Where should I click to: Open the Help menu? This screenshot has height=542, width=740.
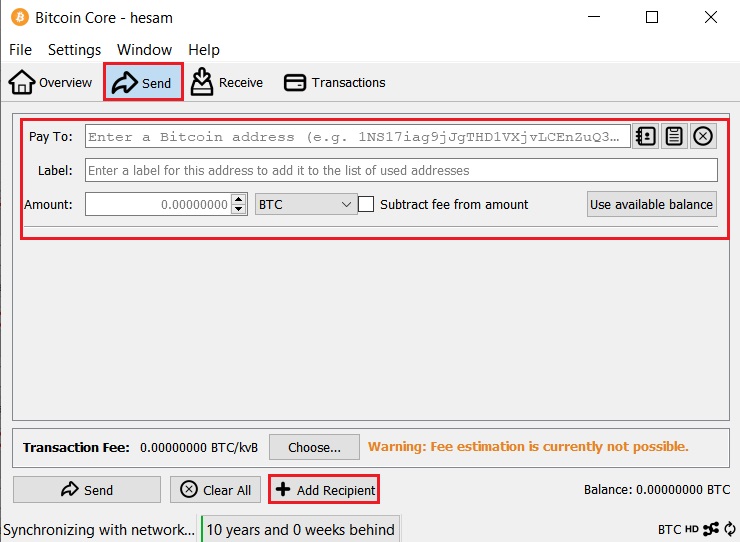pyautogui.click(x=204, y=50)
